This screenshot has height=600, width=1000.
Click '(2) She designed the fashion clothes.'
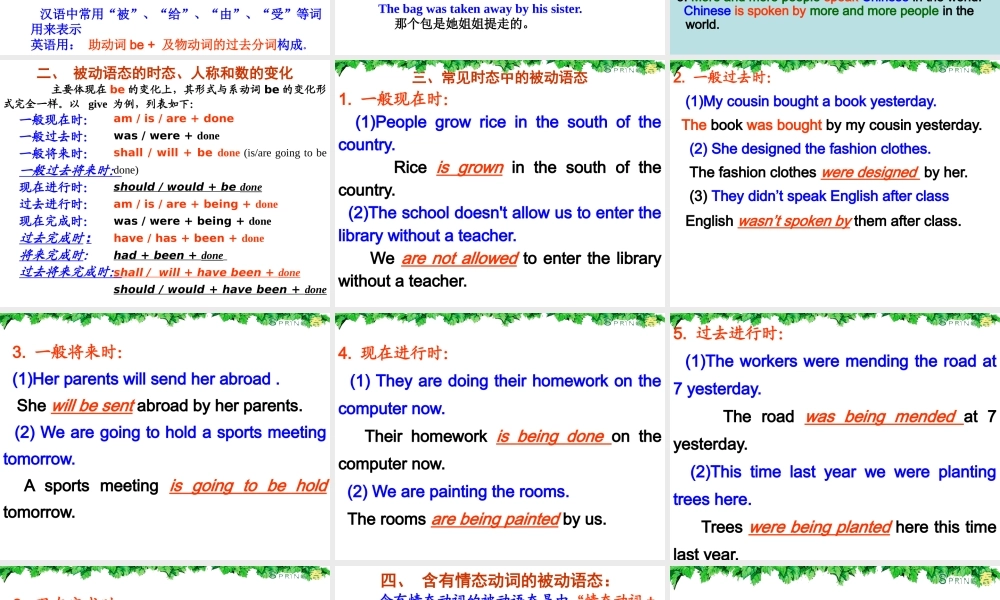[x=810, y=149]
